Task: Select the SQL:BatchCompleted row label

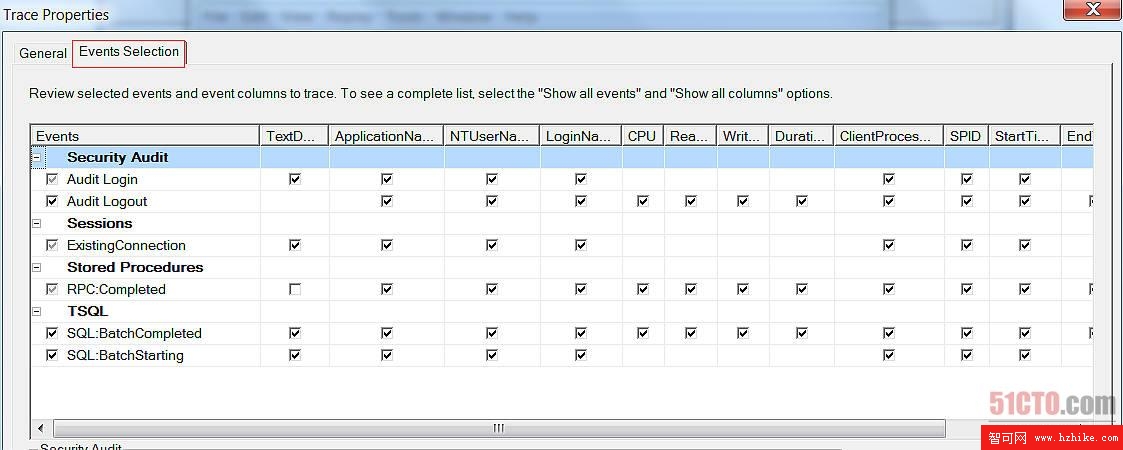Action: point(135,333)
